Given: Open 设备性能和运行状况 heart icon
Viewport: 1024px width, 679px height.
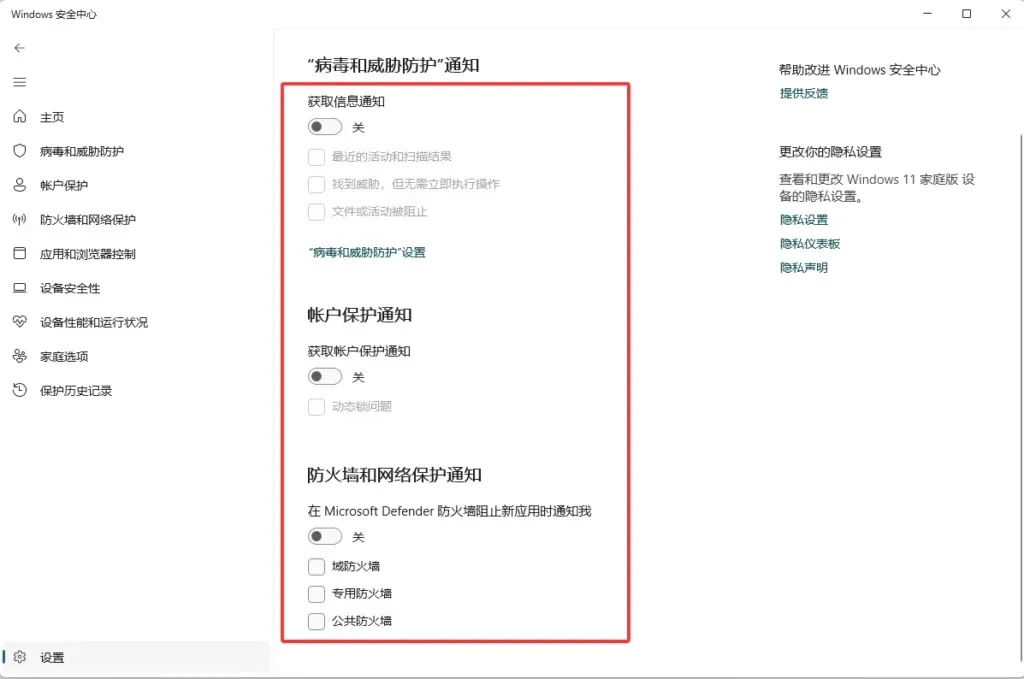Looking at the screenshot, I should 20,322.
